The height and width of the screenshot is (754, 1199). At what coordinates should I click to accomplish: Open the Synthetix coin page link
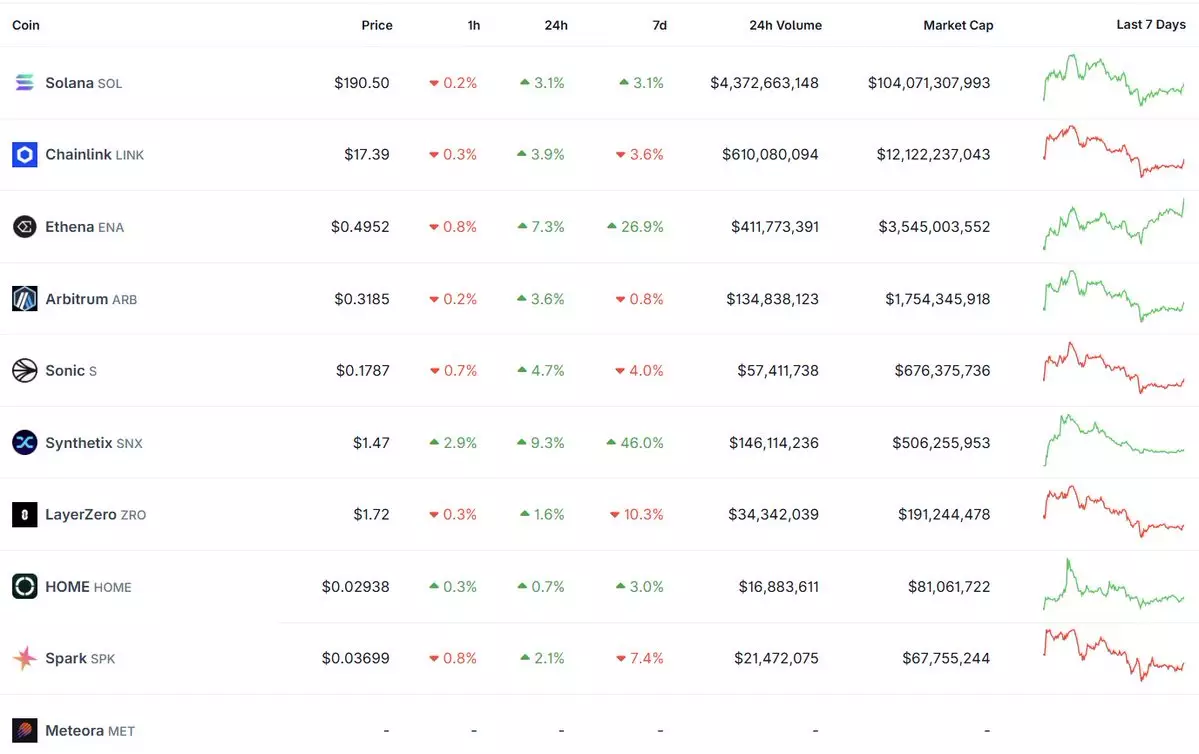(78, 443)
